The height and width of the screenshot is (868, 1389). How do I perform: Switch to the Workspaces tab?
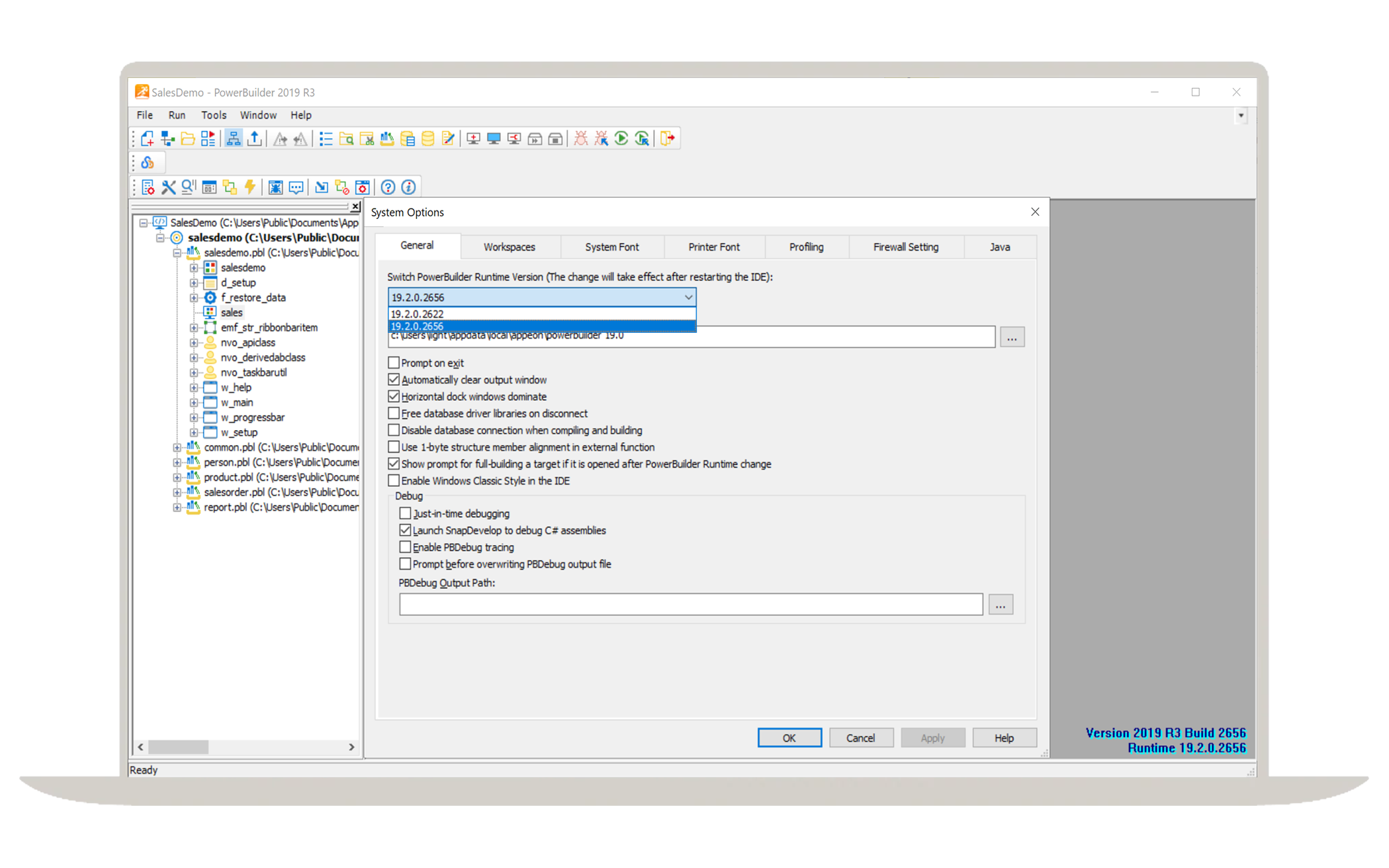pyautogui.click(x=510, y=247)
